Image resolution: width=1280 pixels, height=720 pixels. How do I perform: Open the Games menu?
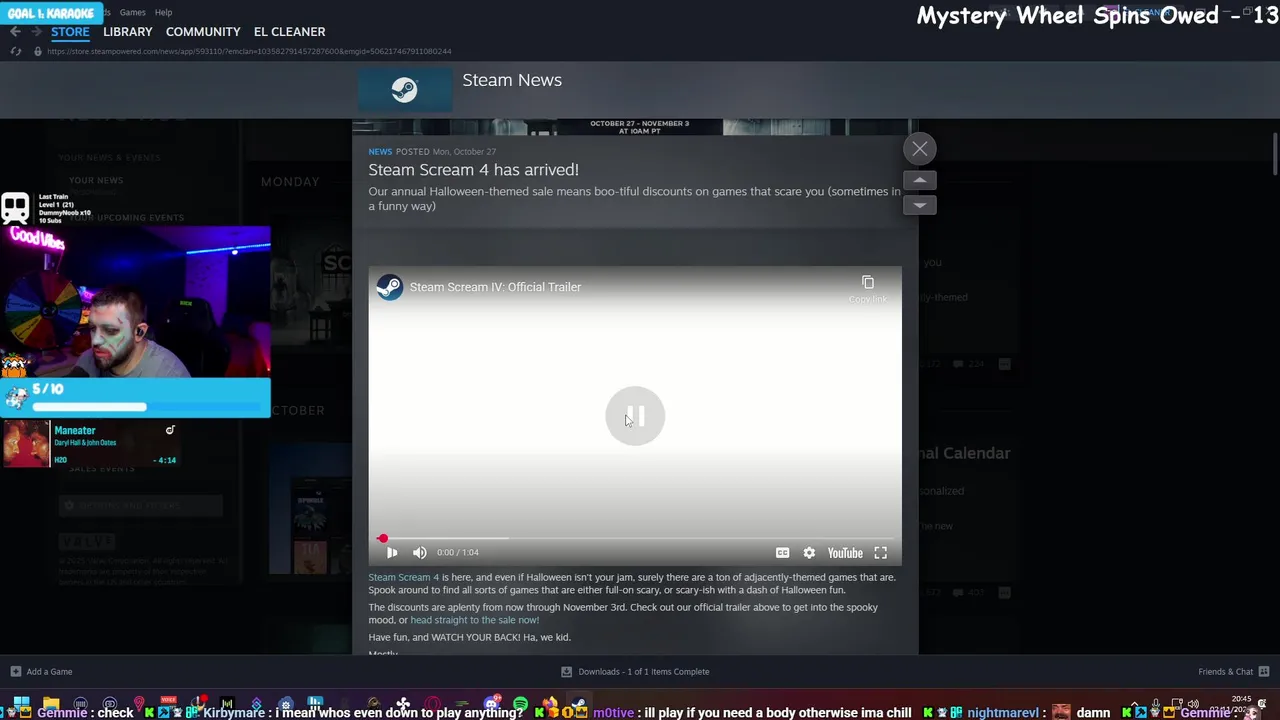pyautogui.click(x=132, y=12)
